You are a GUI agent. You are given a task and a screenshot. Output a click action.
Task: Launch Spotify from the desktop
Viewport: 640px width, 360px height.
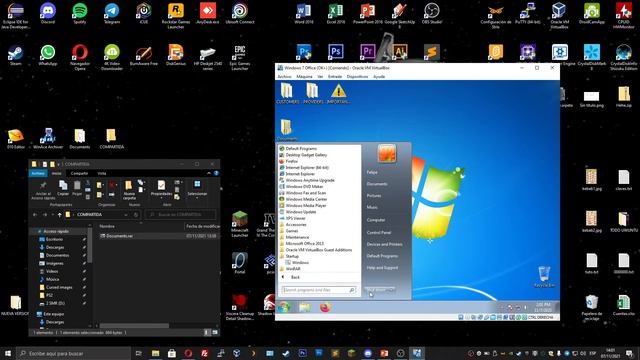click(x=80, y=13)
